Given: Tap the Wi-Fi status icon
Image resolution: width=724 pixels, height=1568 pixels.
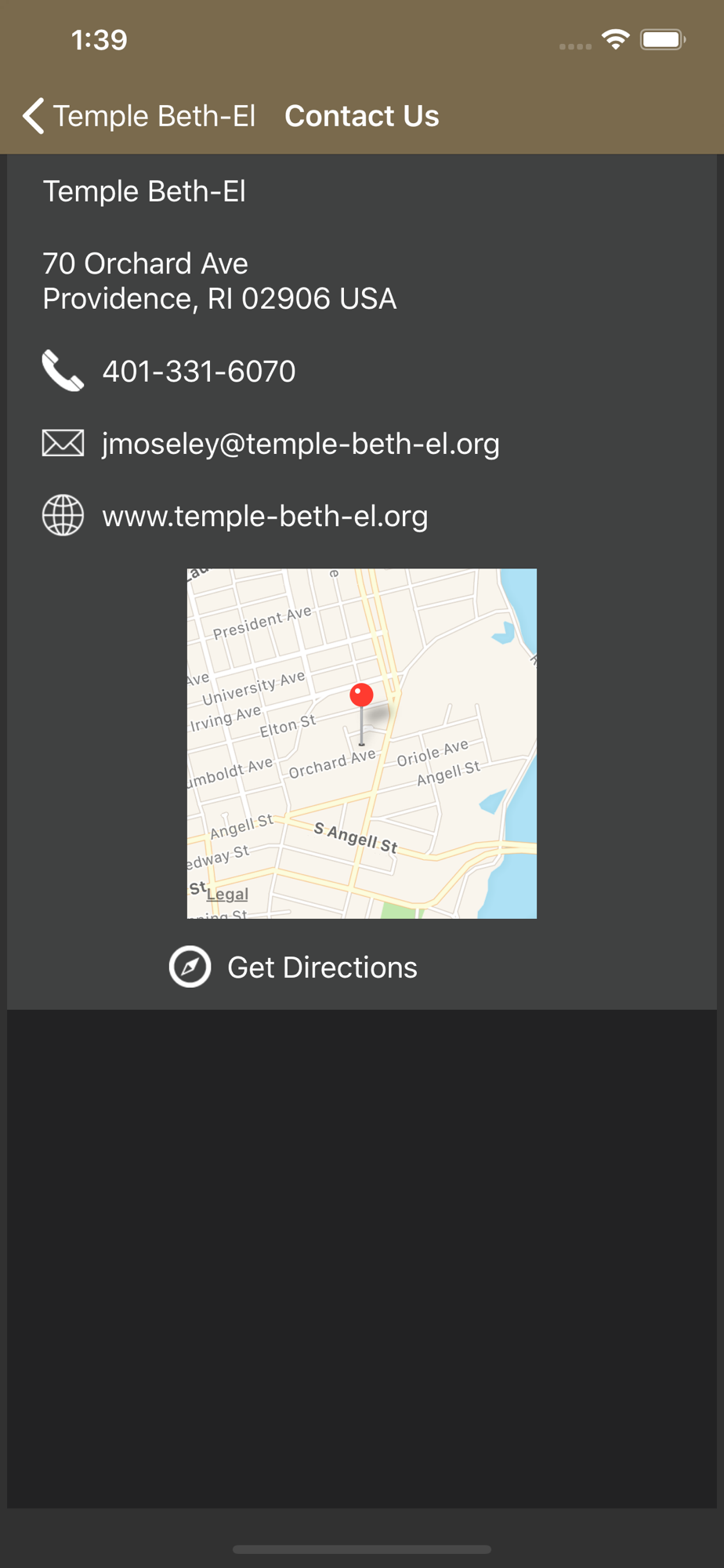Looking at the screenshot, I should [616, 39].
